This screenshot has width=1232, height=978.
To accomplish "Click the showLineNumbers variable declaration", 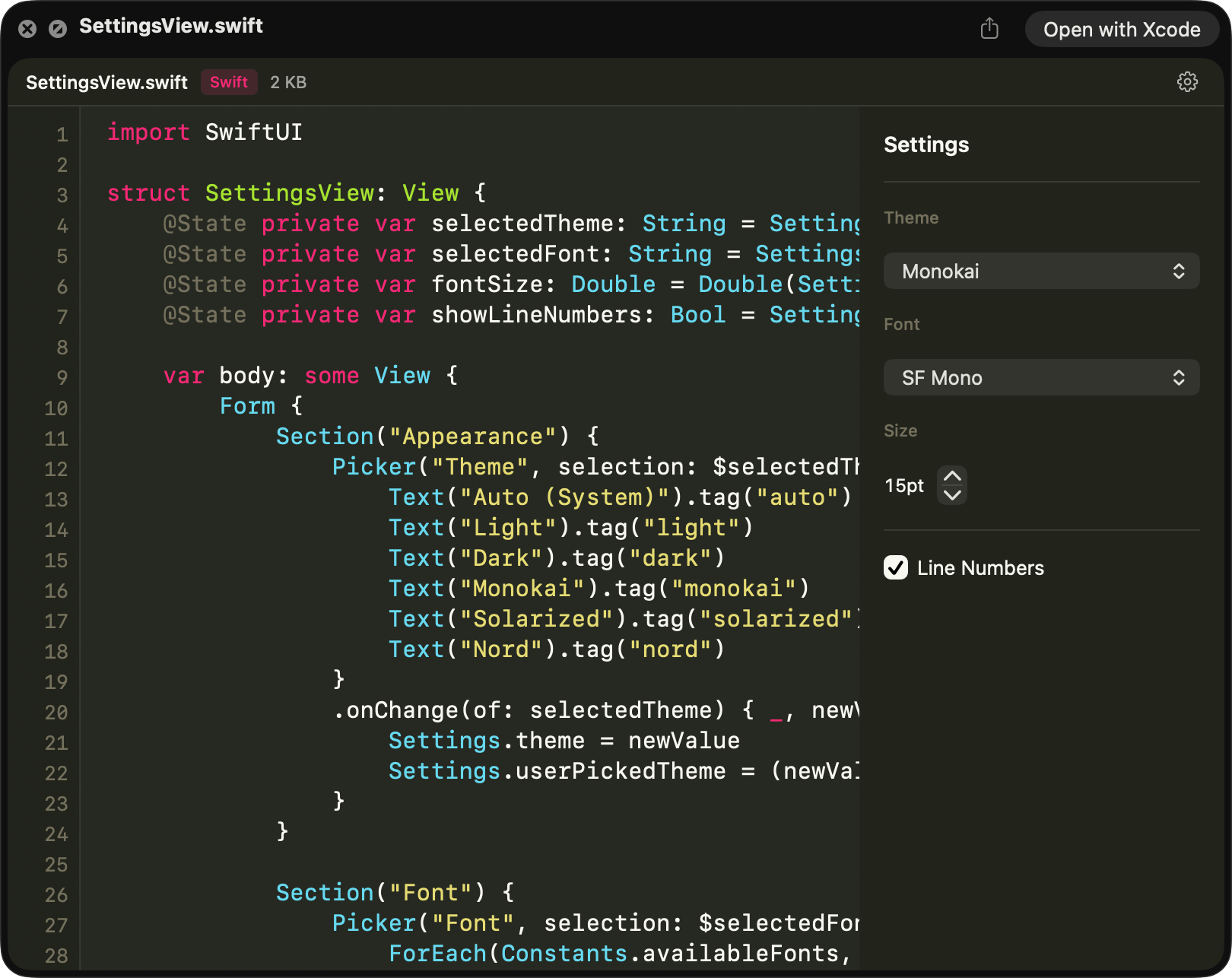I will [511, 315].
